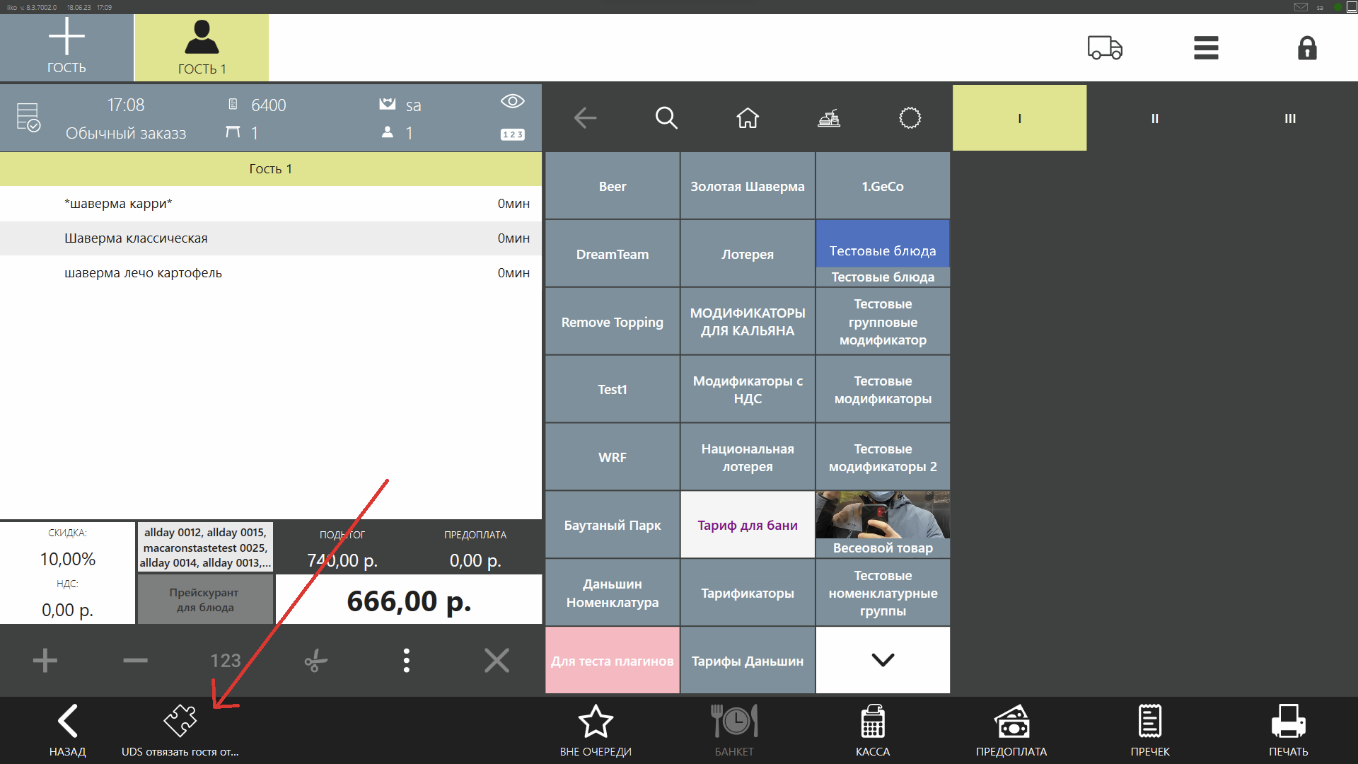The image size is (1358, 764).
Task: Toggle the 123 numbering badge
Action: click(512, 134)
